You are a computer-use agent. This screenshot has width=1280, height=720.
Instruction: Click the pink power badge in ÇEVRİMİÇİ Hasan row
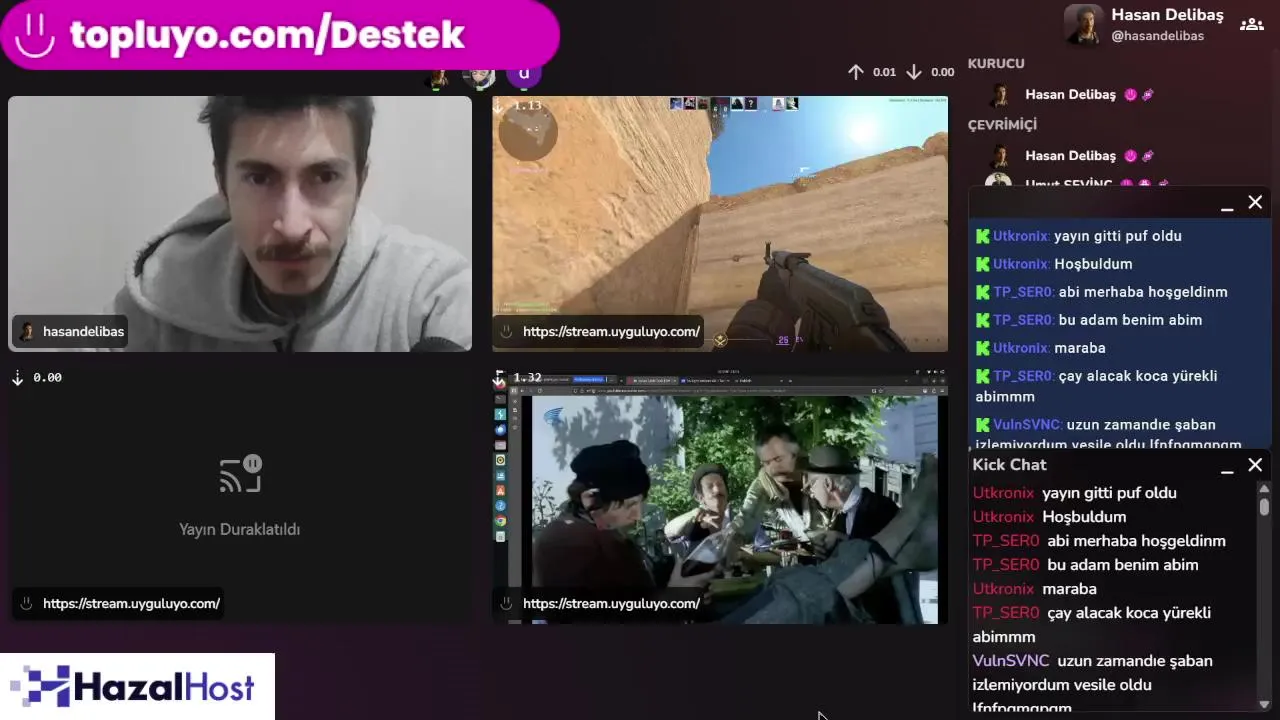(x=1131, y=156)
